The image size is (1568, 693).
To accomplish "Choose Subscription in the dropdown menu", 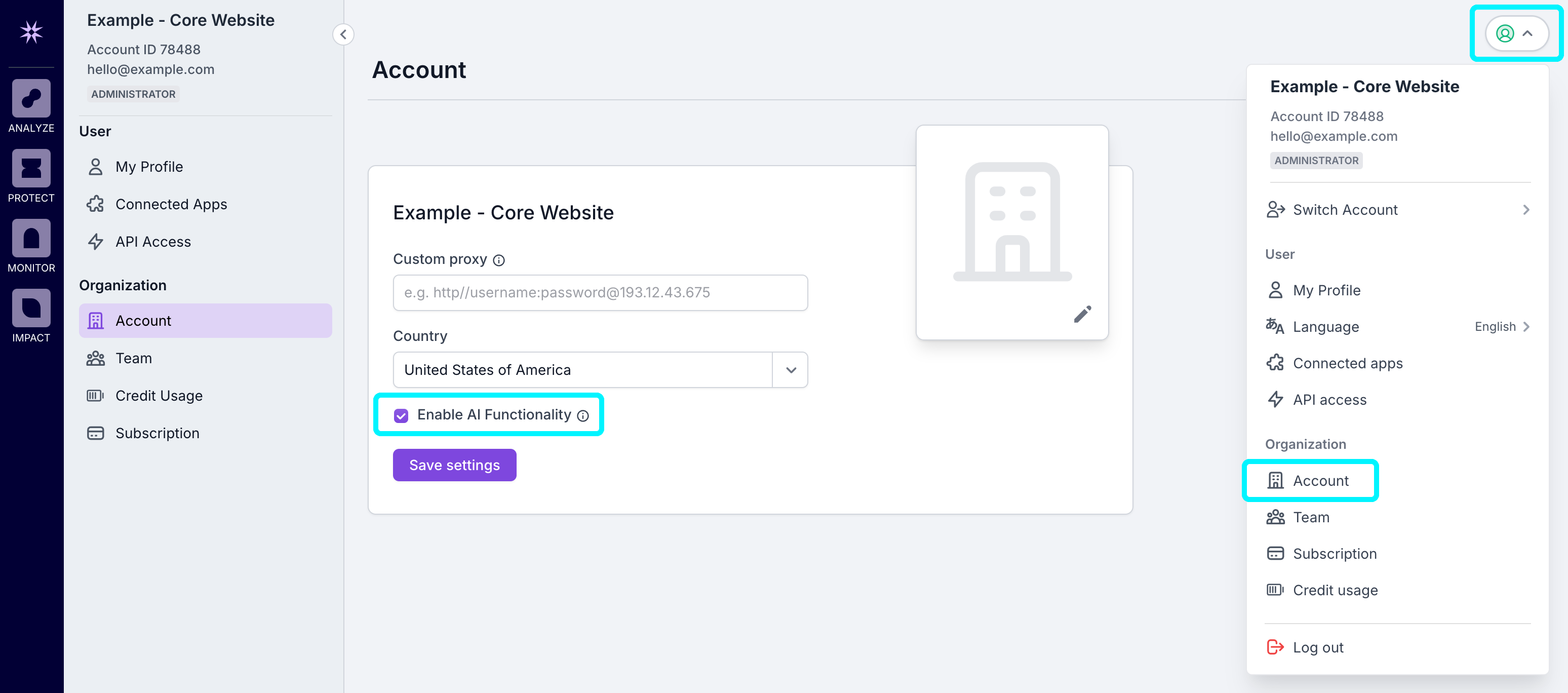I will (x=1334, y=554).
